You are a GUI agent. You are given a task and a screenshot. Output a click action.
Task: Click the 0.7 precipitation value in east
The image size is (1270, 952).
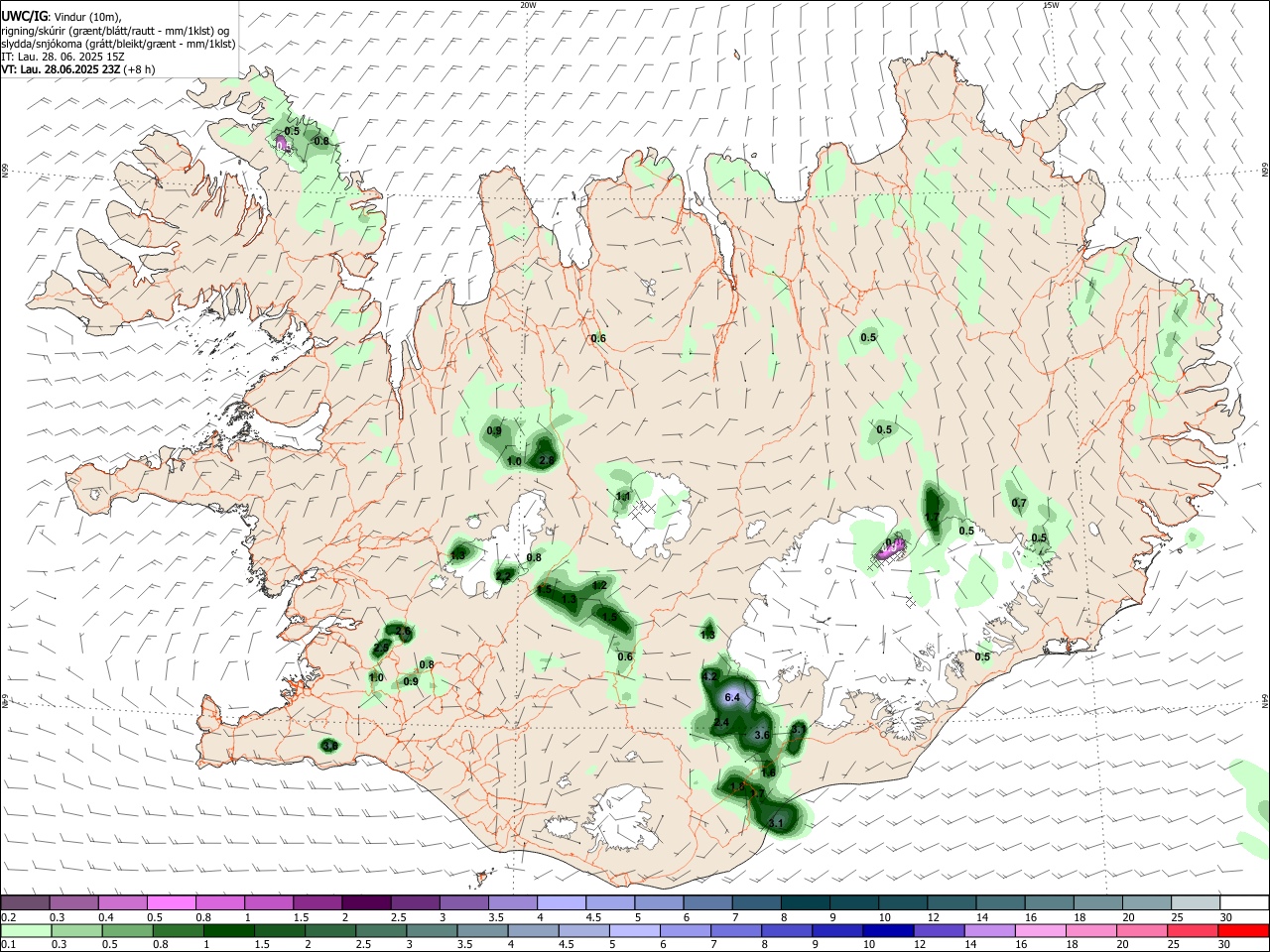pyautogui.click(x=1019, y=504)
